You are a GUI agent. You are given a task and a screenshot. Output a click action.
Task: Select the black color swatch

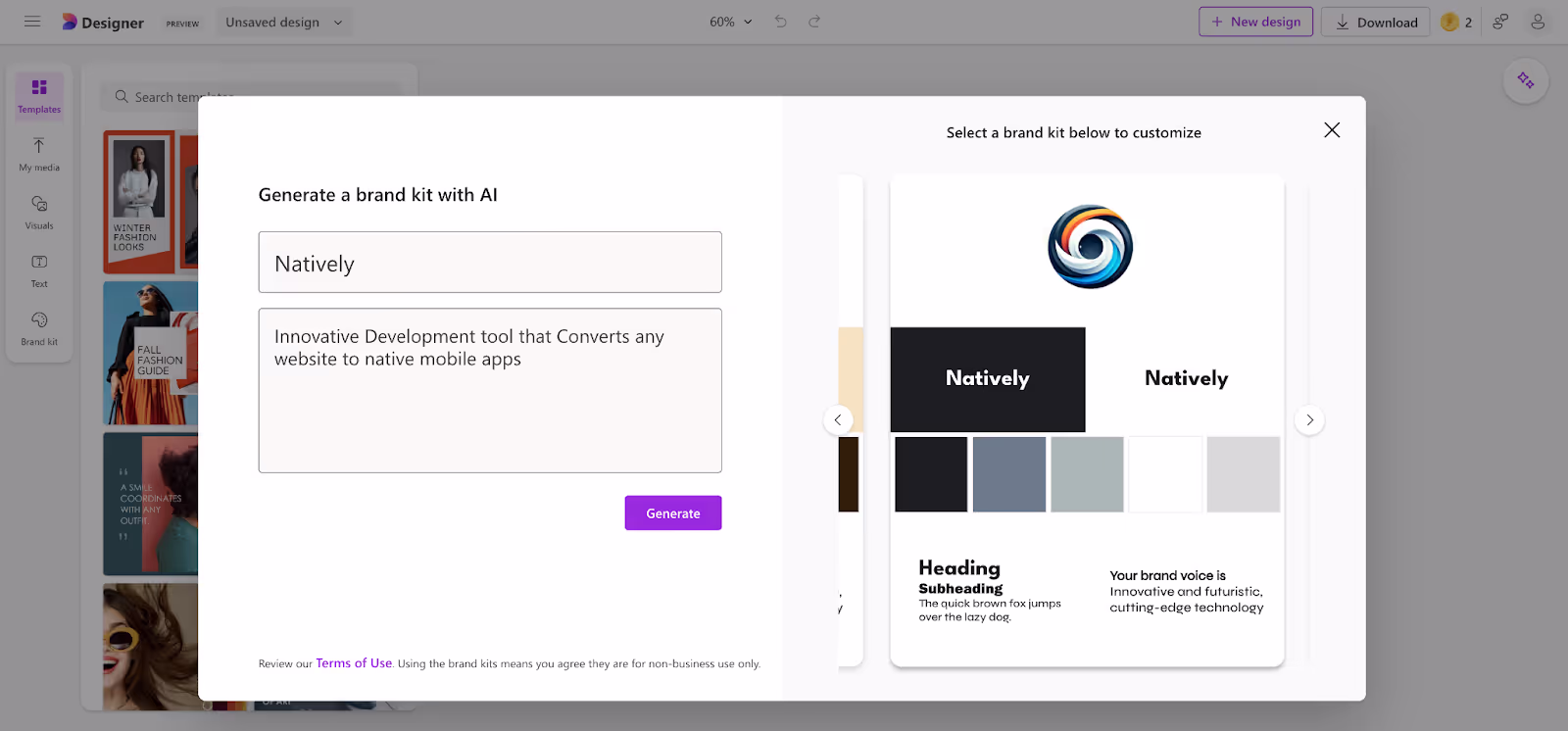(x=931, y=474)
